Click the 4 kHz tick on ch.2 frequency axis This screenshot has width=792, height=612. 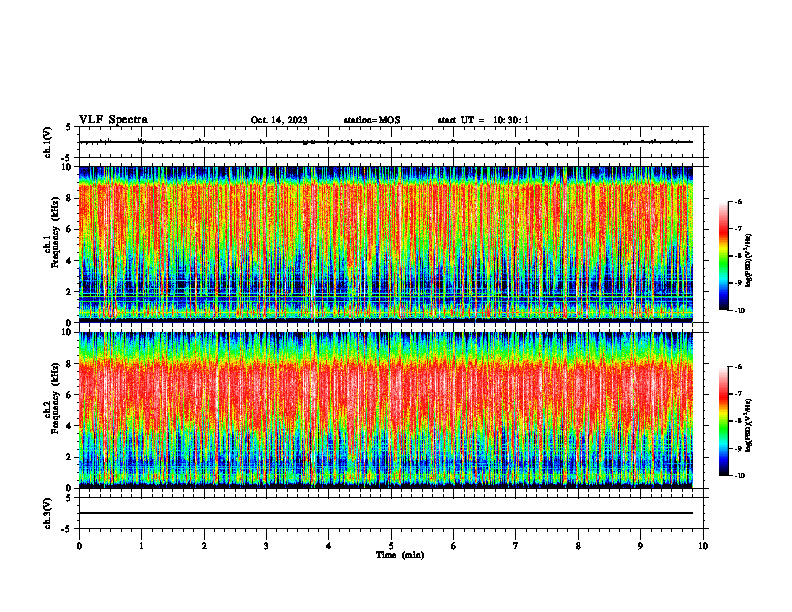click(69, 426)
